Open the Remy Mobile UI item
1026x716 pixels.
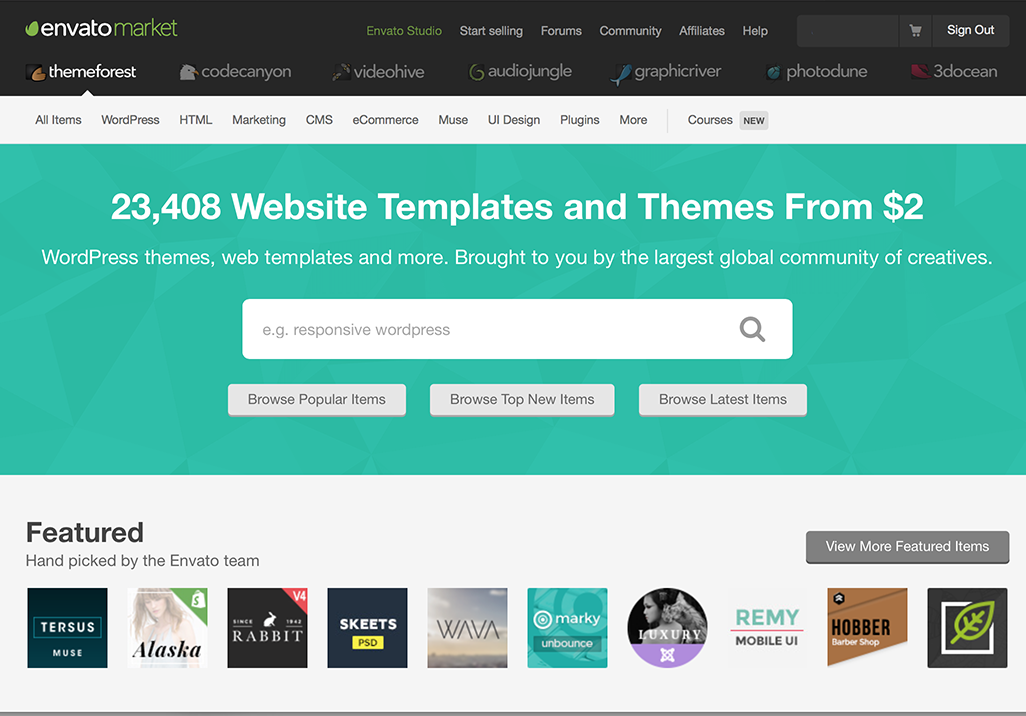click(x=768, y=628)
